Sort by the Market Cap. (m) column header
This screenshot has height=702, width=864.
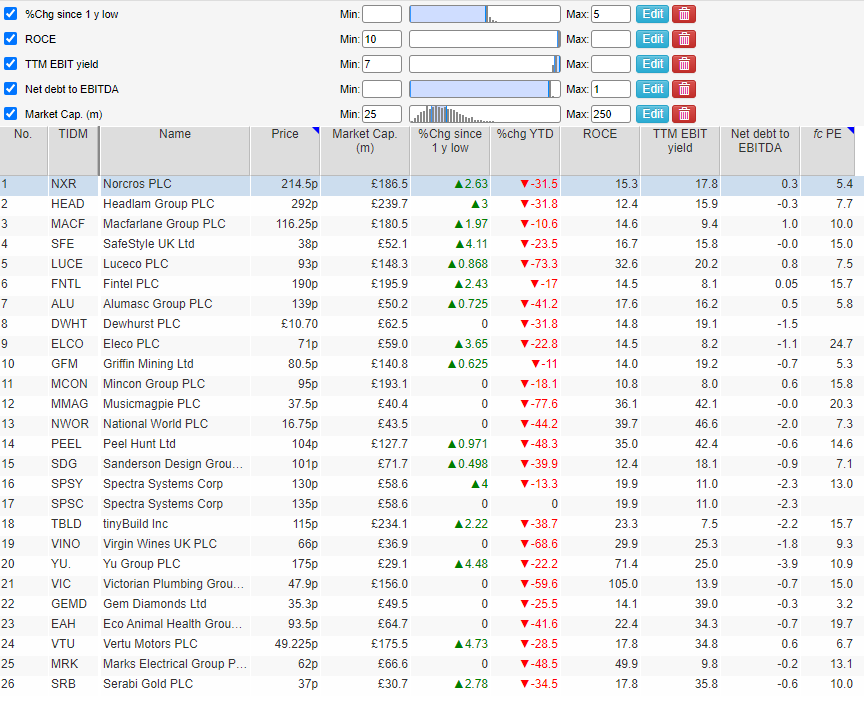pos(365,150)
